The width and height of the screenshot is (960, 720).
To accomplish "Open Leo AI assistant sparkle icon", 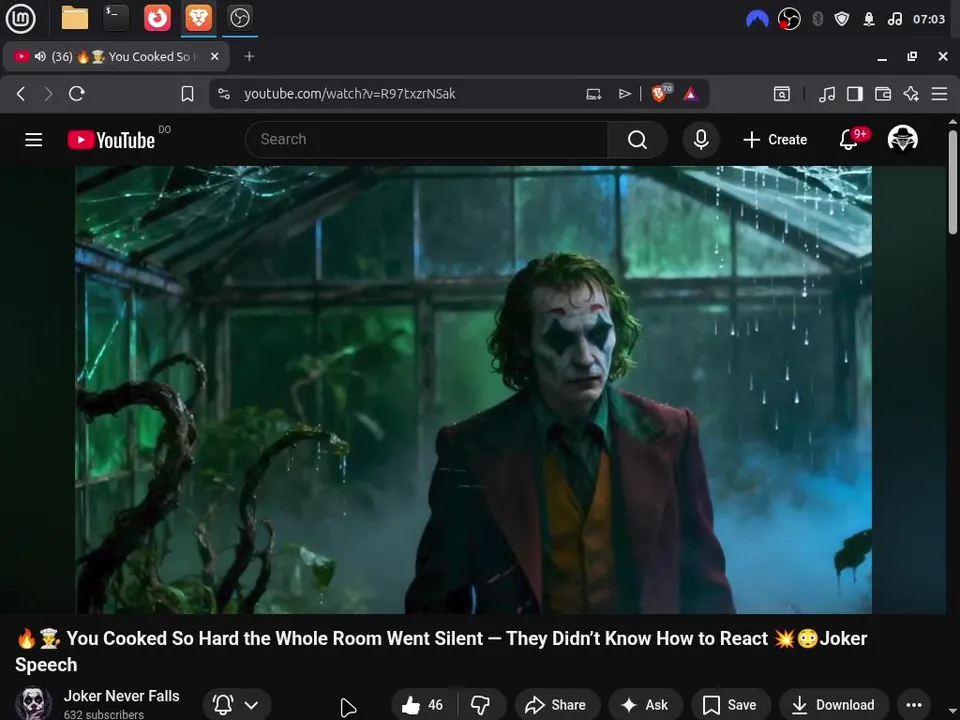I will click(x=911, y=94).
